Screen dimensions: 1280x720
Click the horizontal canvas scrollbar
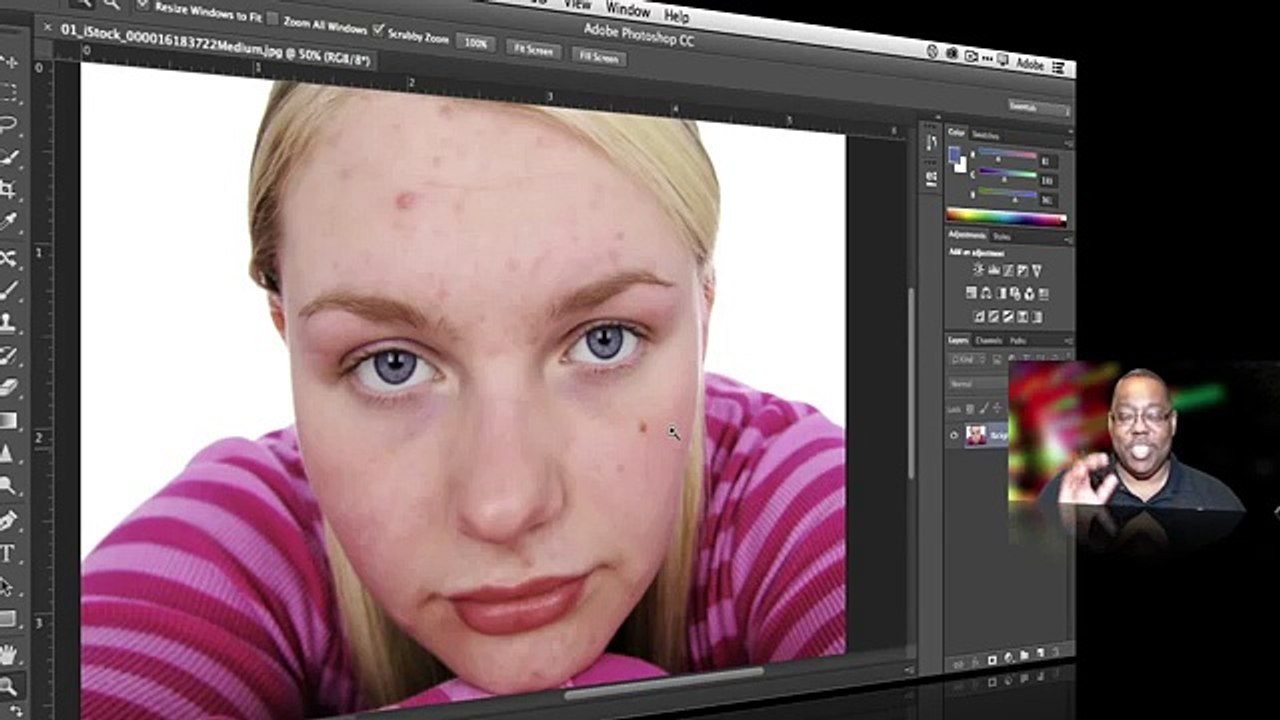coord(664,685)
